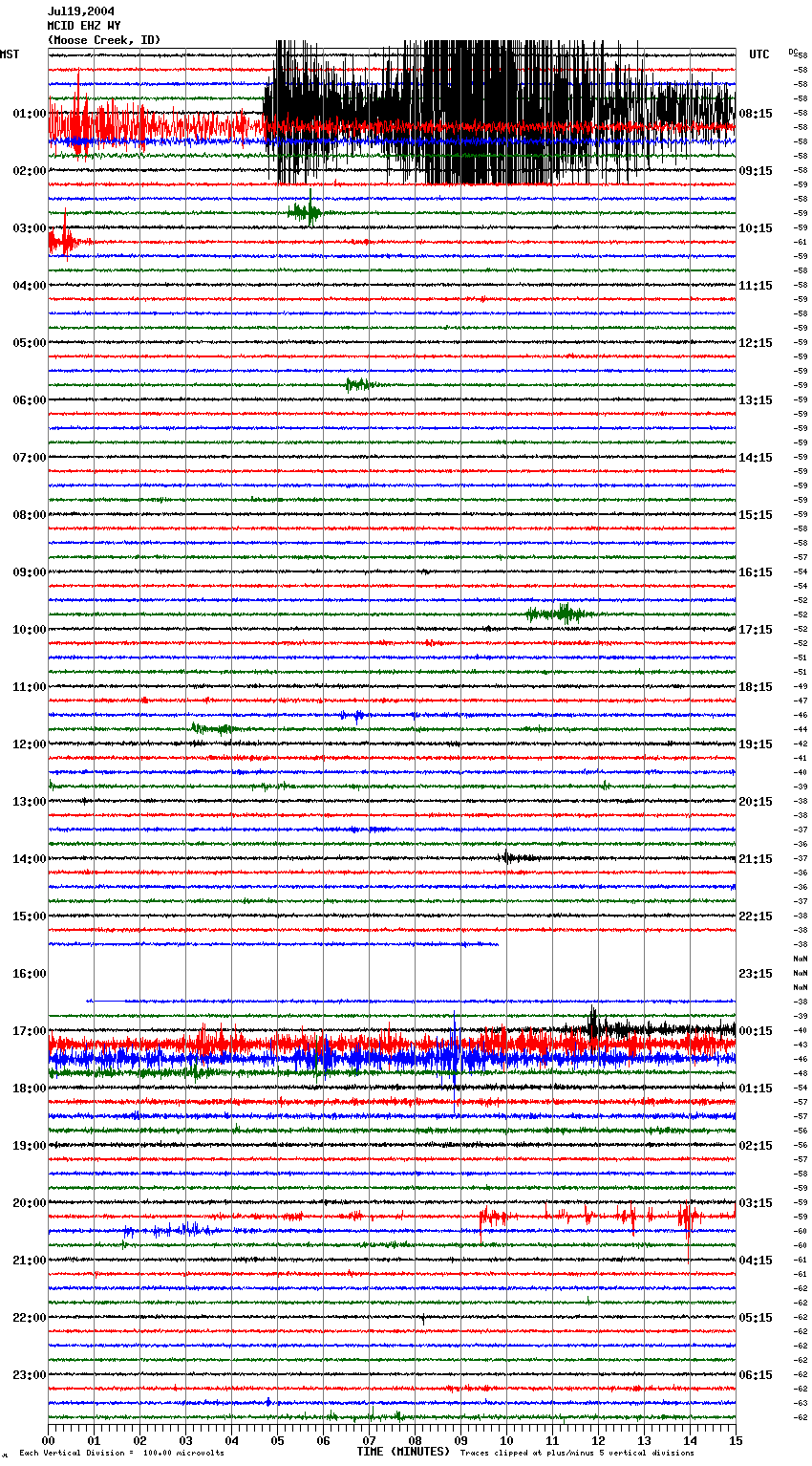The height and width of the screenshot is (1466, 812).
Task: Click the Jul19,2004 date header
Action: point(80,11)
